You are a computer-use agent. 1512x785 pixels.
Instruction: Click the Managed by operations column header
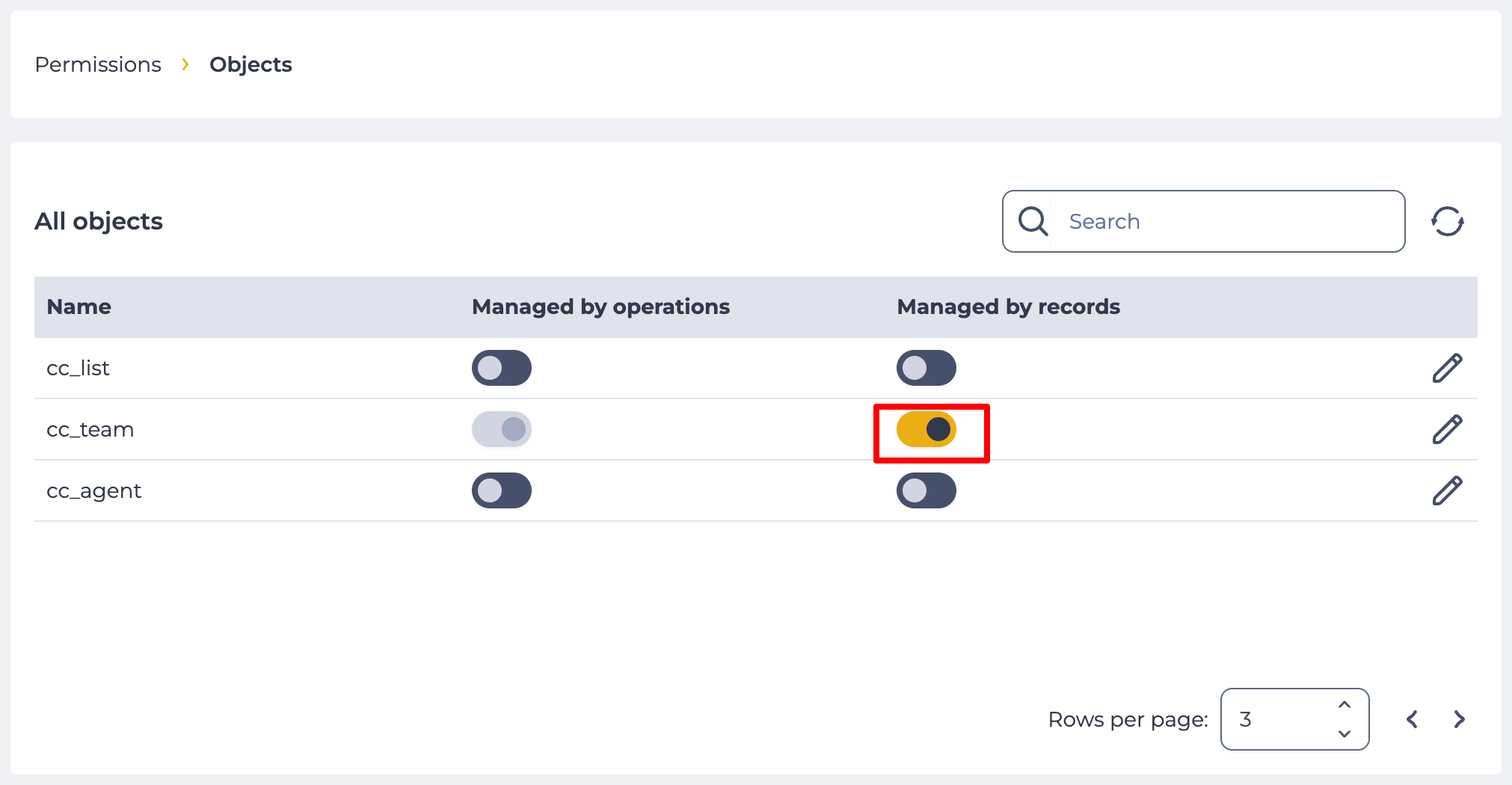click(x=600, y=307)
